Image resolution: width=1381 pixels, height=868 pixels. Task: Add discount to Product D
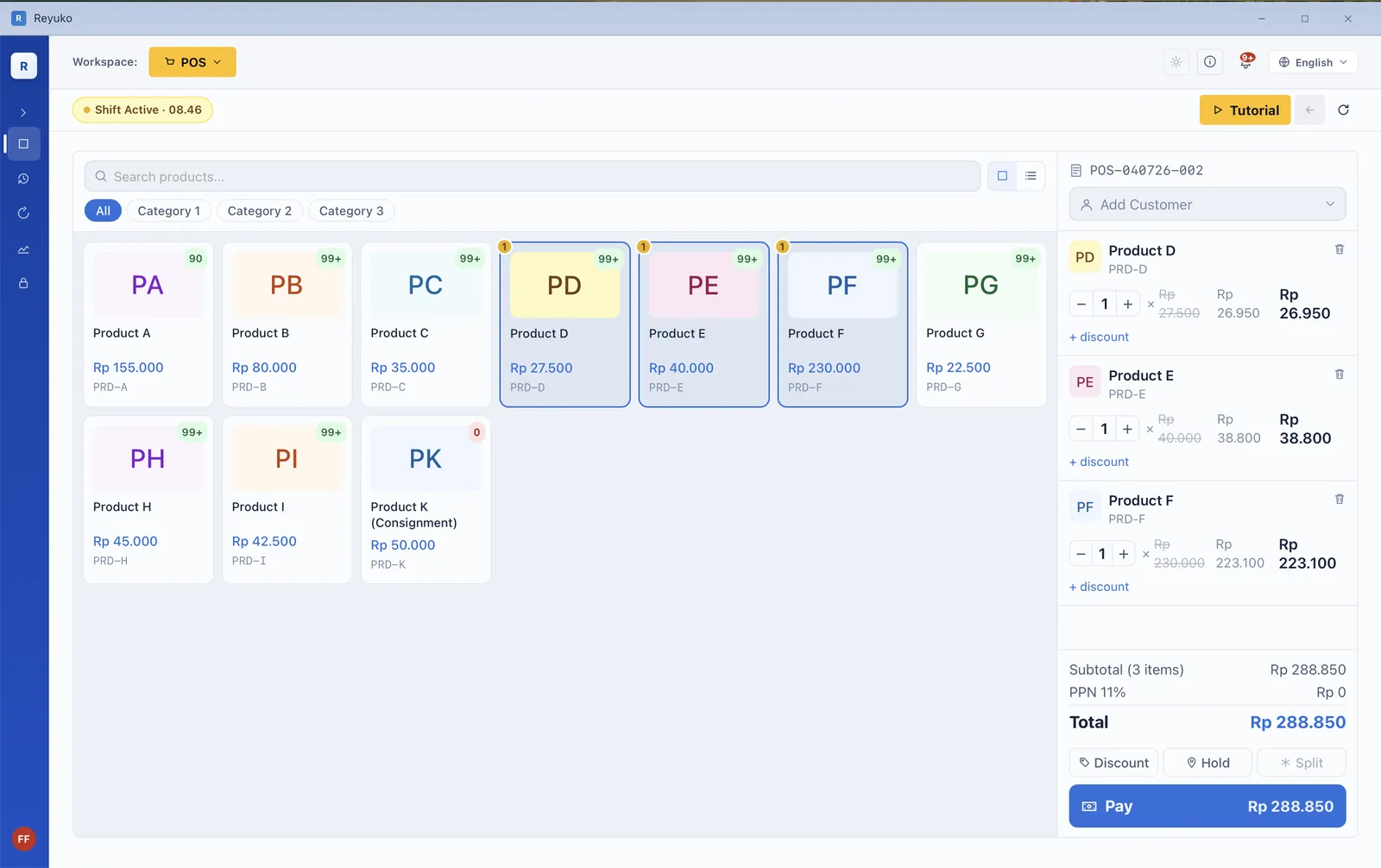[1099, 337]
